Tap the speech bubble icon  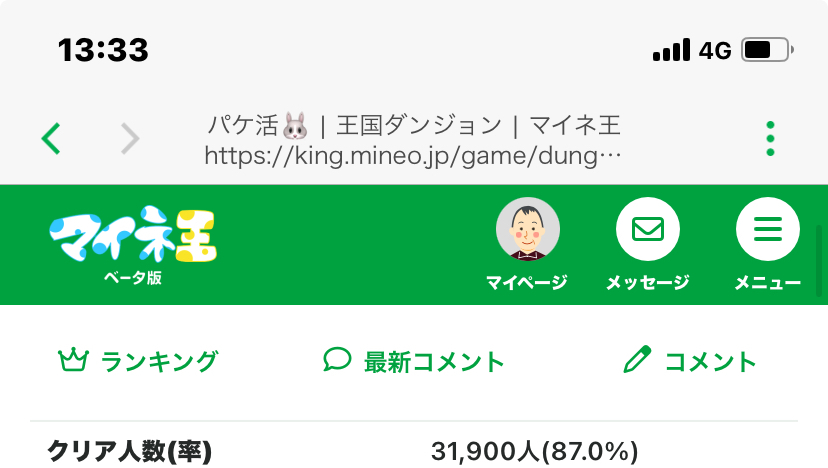[x=337, y=359]
